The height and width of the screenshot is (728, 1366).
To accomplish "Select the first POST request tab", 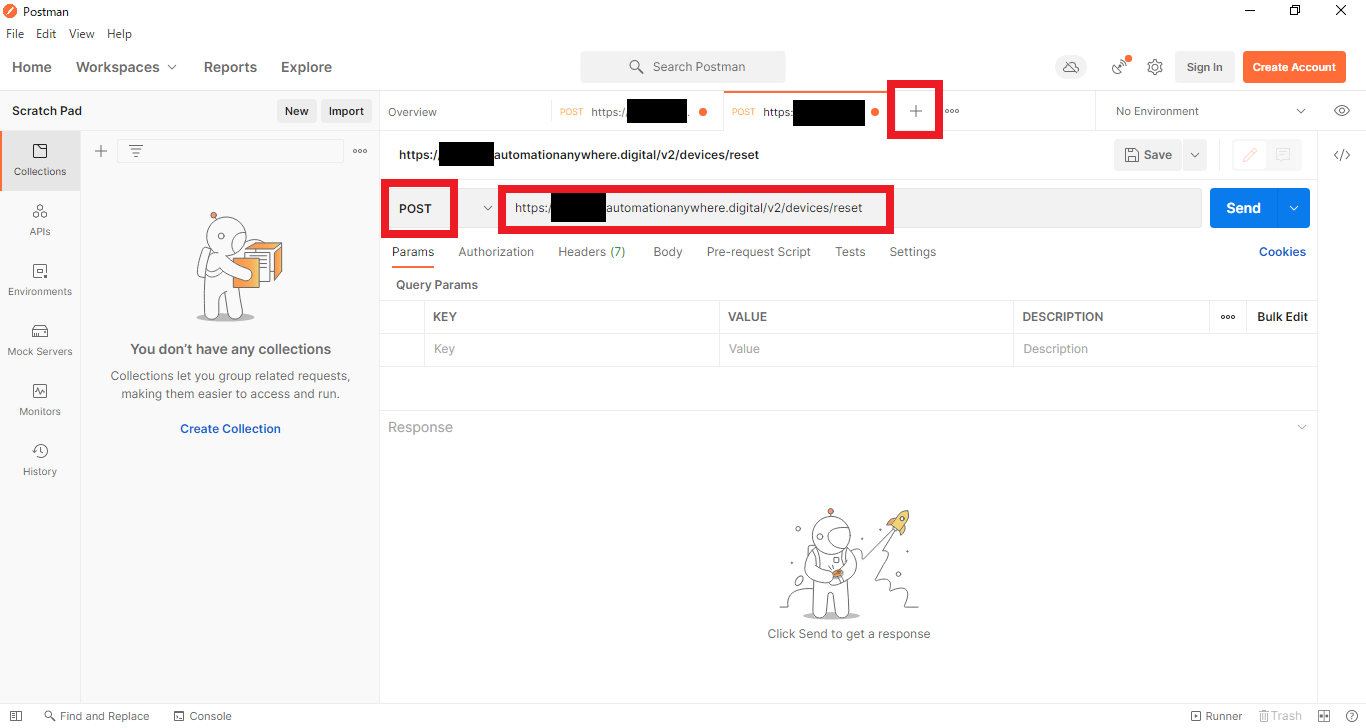I will 636,112.
